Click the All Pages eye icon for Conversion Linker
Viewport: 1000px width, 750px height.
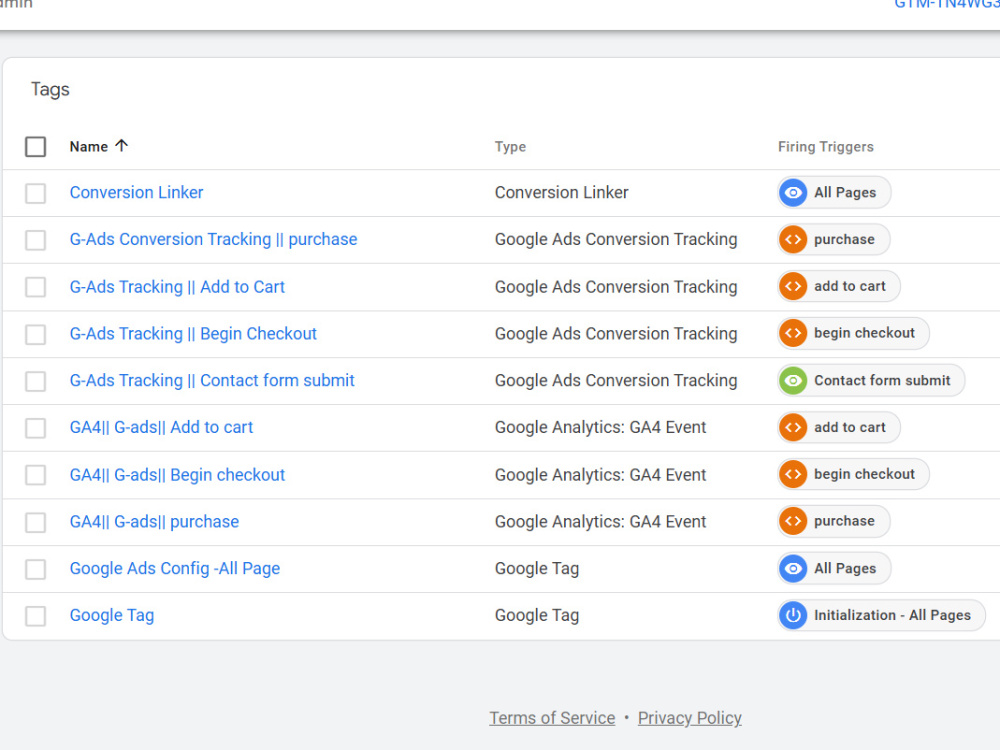pos(793,193)
